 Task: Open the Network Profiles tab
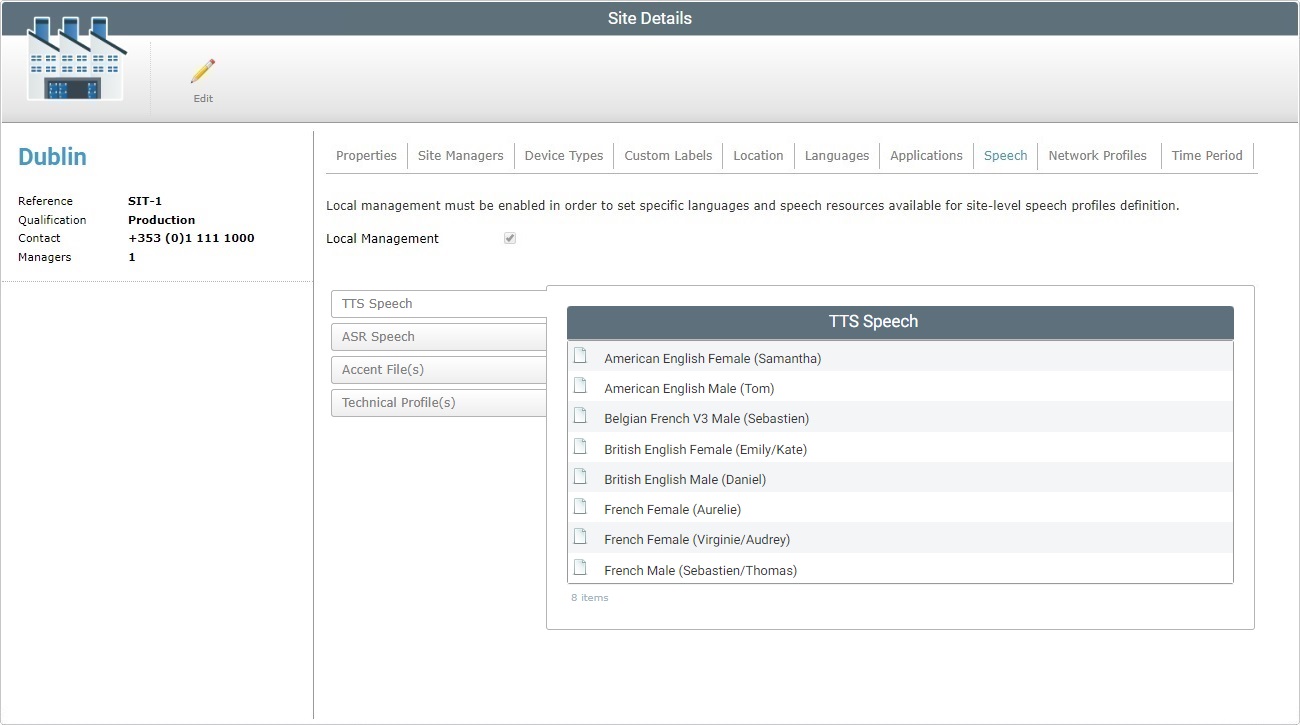point(1097,156)
